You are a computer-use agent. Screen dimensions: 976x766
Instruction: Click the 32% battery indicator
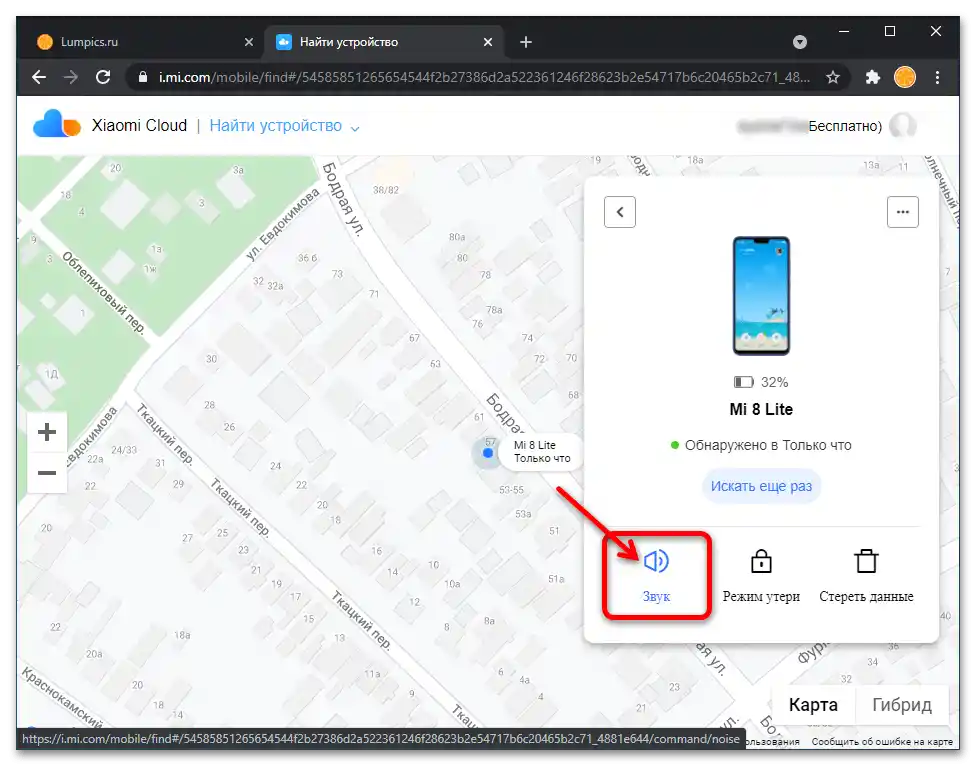pyautogui.click(x=761, y=382)
